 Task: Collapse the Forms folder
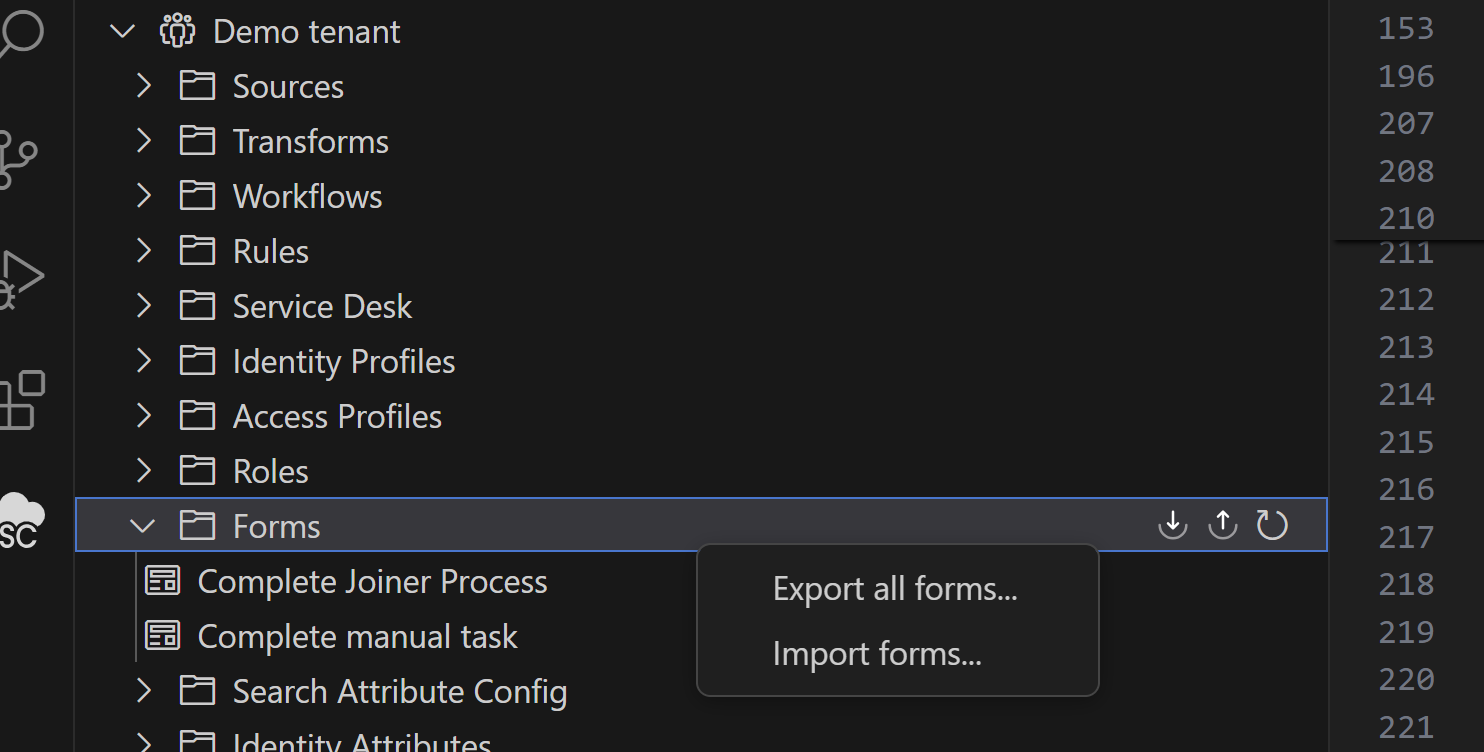pyautogui.click(x=144, y=526)
